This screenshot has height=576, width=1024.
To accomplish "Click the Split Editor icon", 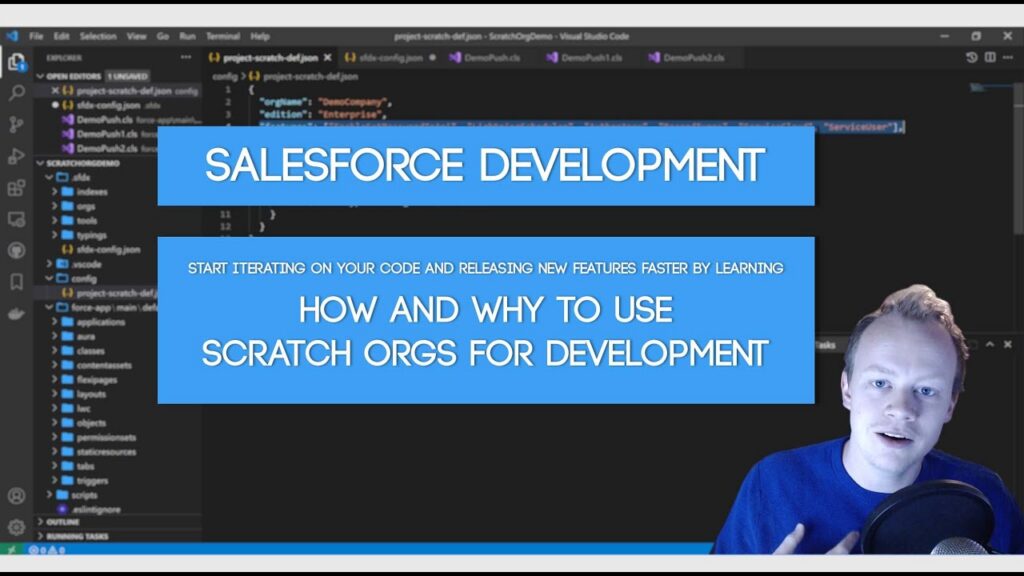I will click(990, 57).
